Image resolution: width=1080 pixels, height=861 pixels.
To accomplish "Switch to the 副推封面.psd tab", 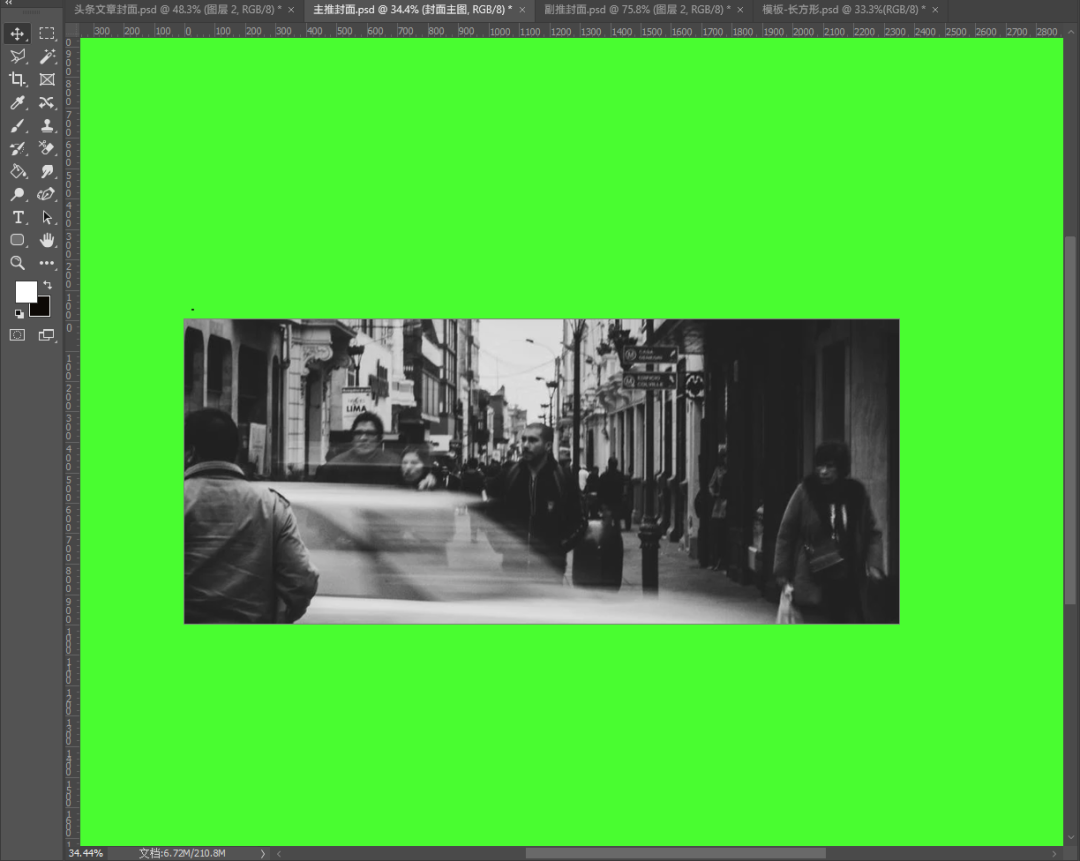I will tap(638, 10).
